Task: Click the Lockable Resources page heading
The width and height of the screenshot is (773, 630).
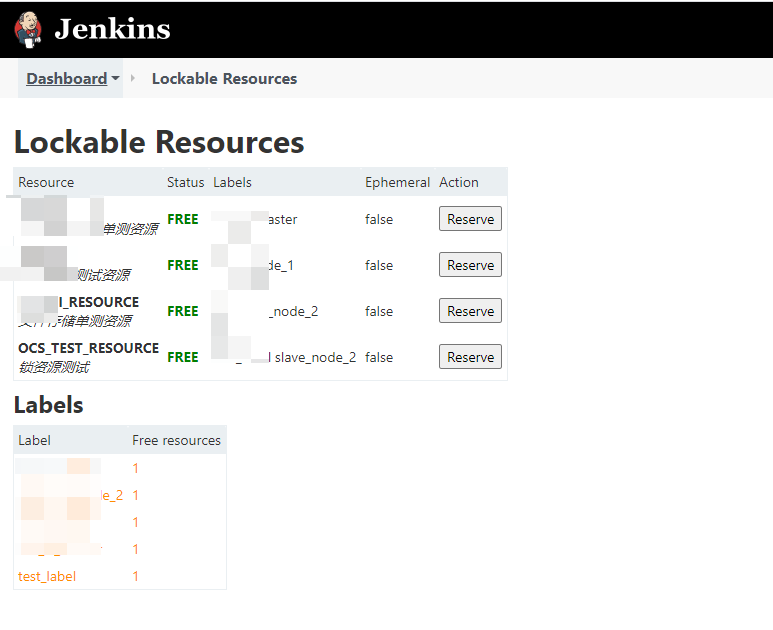Action: pyautogui.click(x=159, y=142)
